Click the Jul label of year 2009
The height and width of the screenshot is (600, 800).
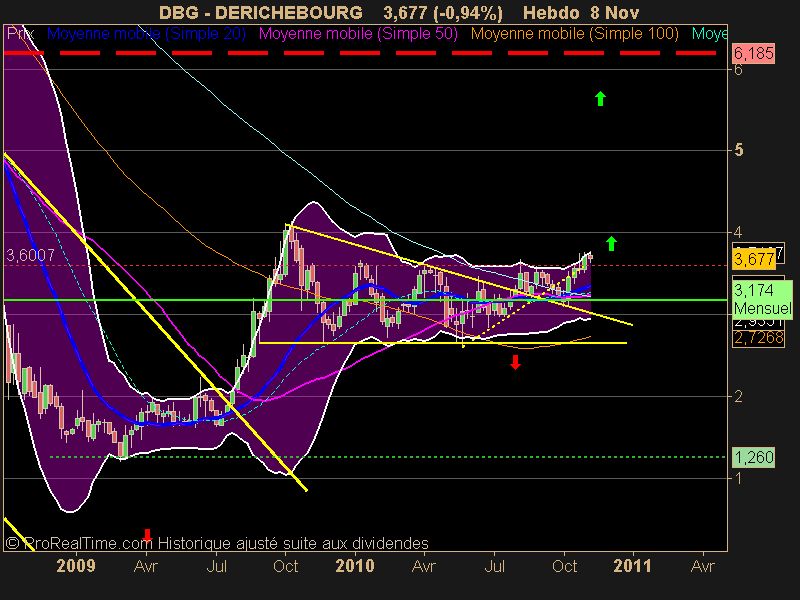pyautogui.click(x=216, y=566)
